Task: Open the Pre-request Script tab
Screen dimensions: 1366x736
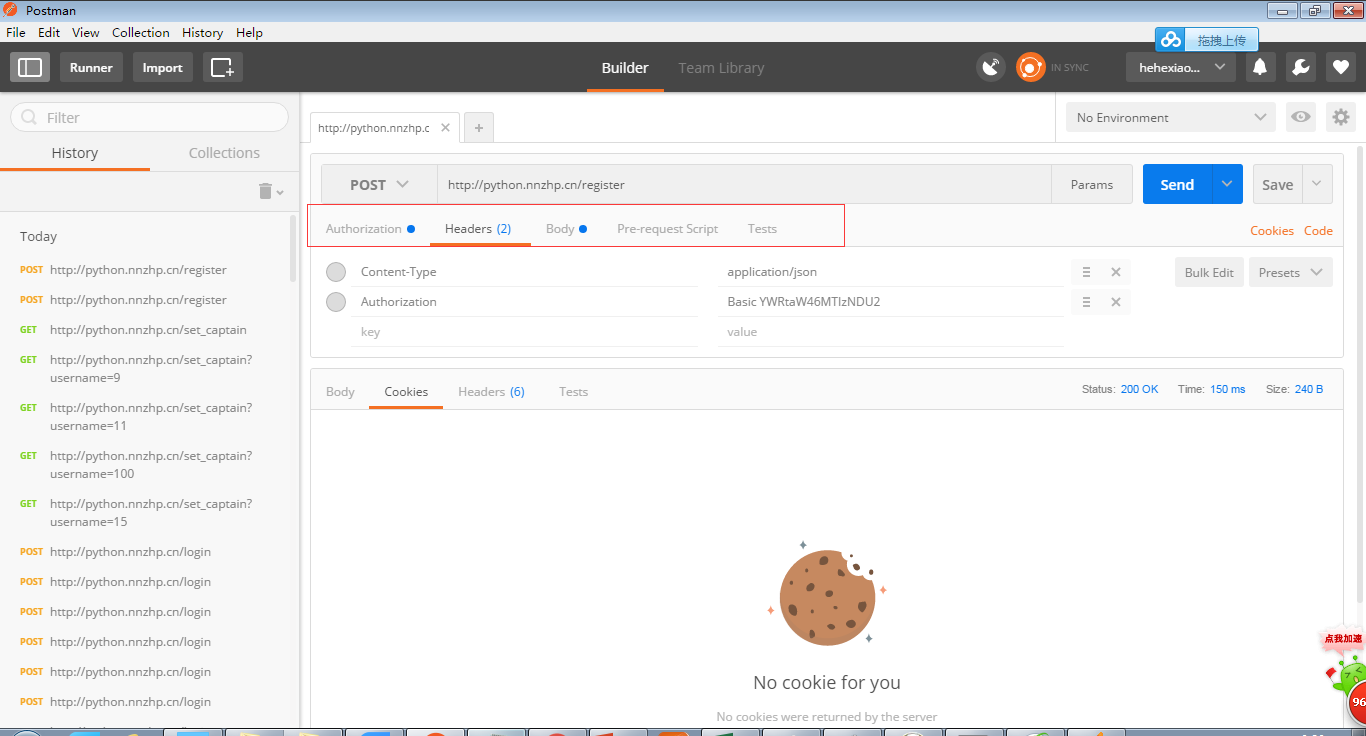Action: click(x=667, y=229)
